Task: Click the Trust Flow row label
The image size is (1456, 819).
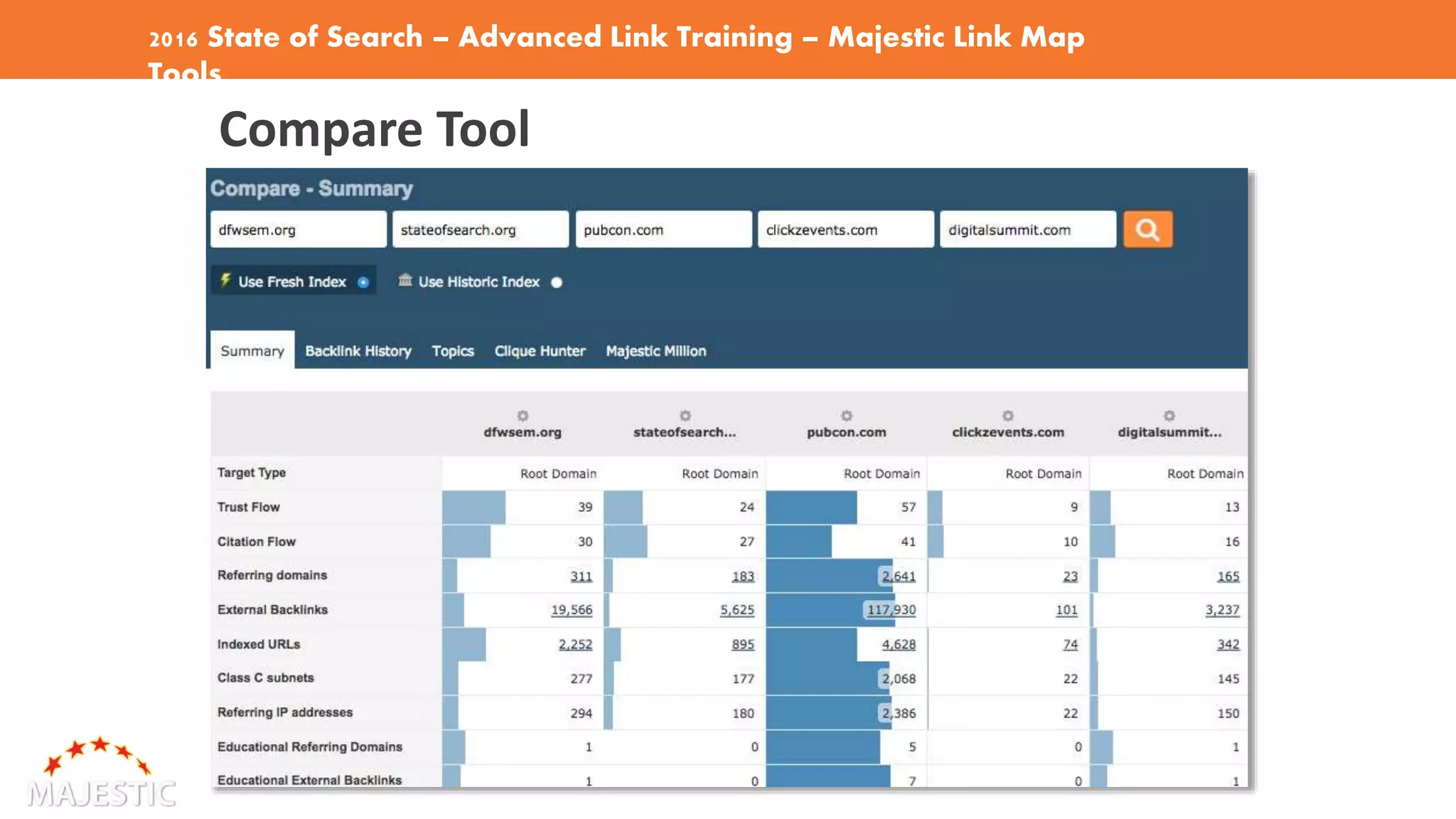Action: point(249,507)
